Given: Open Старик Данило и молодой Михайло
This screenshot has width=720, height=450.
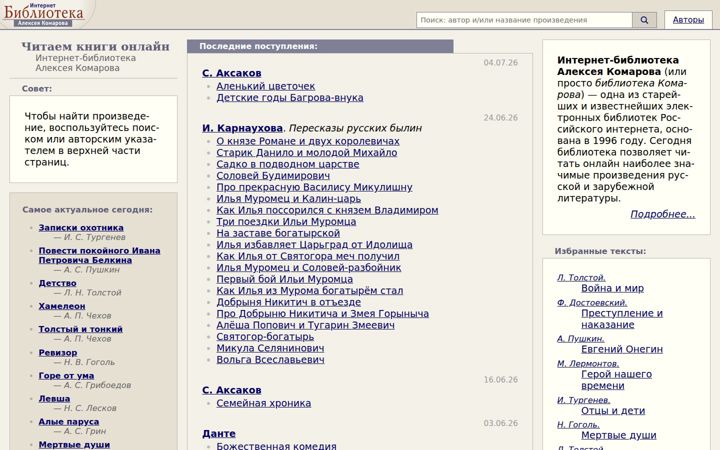Looking at the screenshot, I should (x=307, y=152).
